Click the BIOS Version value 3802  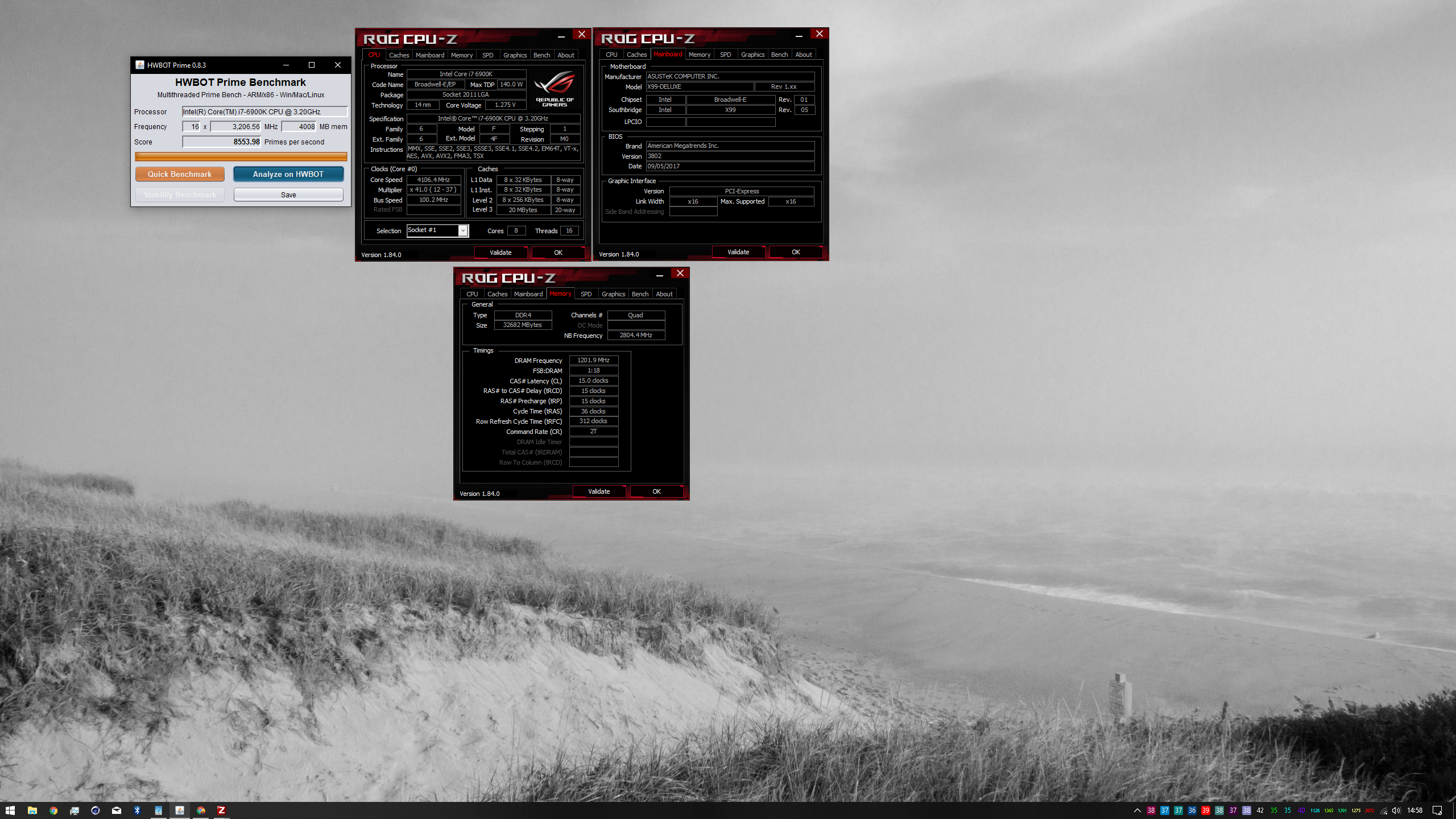click(730, 156)
